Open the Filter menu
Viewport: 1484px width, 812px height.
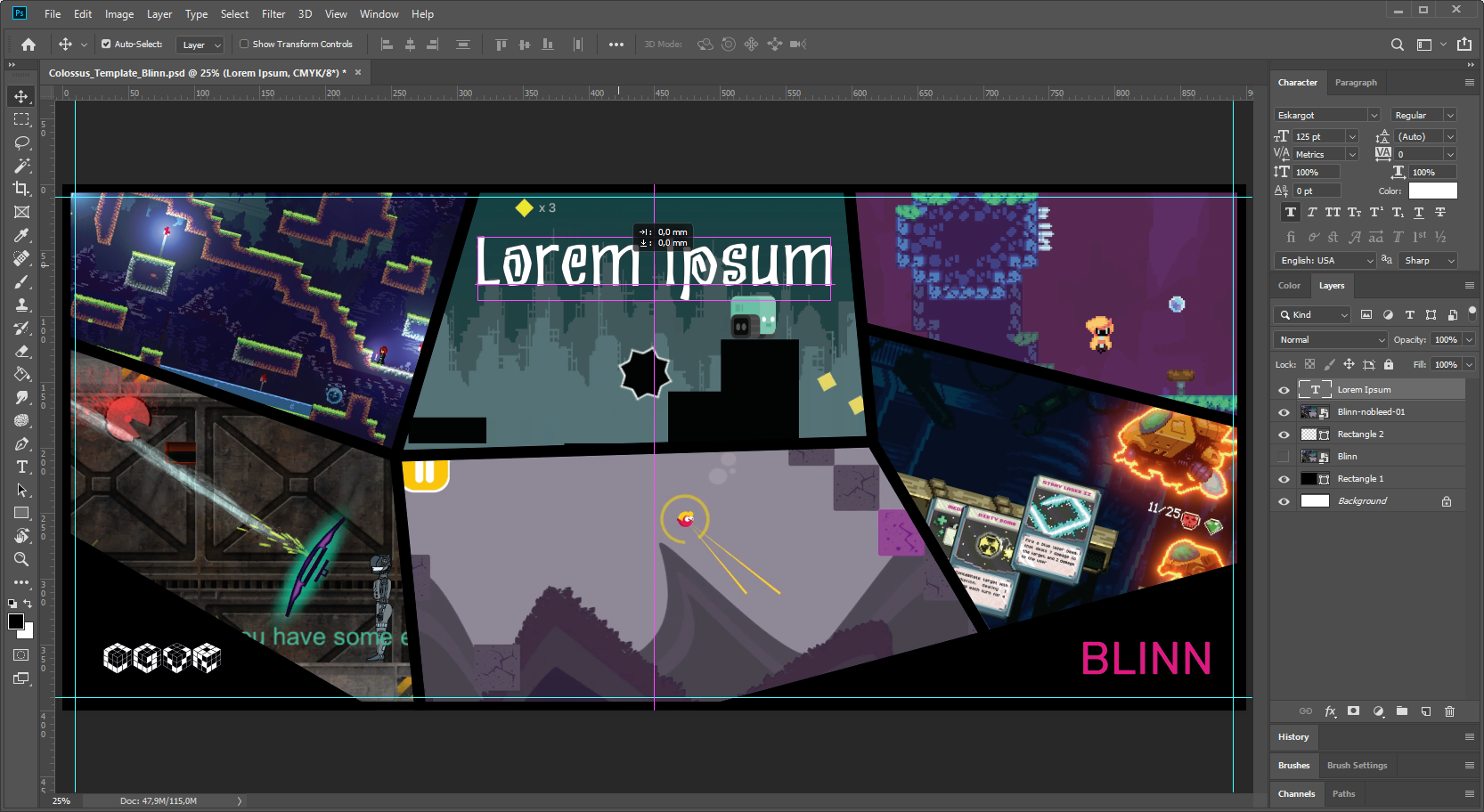273,14
